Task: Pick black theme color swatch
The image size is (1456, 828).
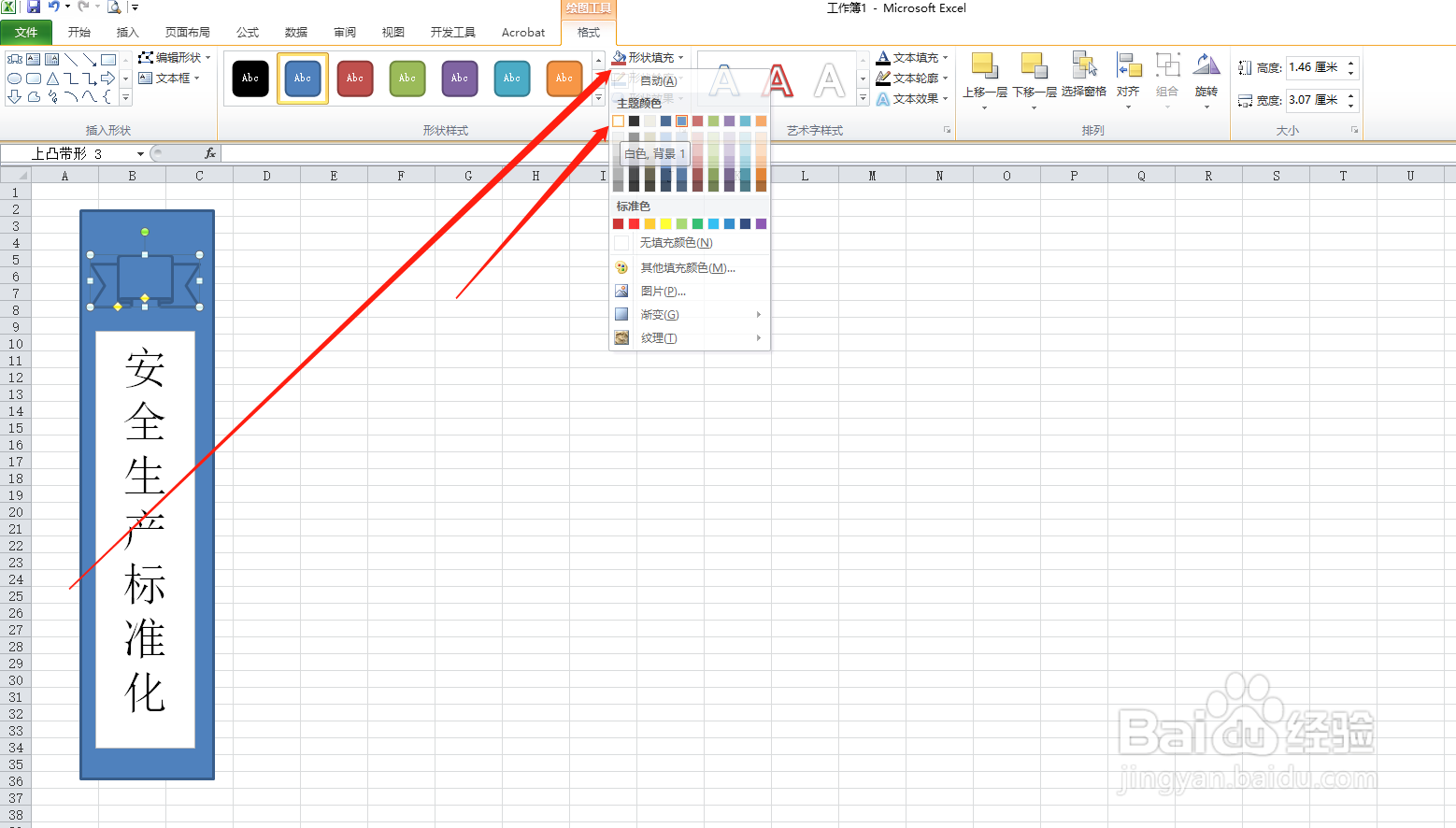Action: pos(634,121)
